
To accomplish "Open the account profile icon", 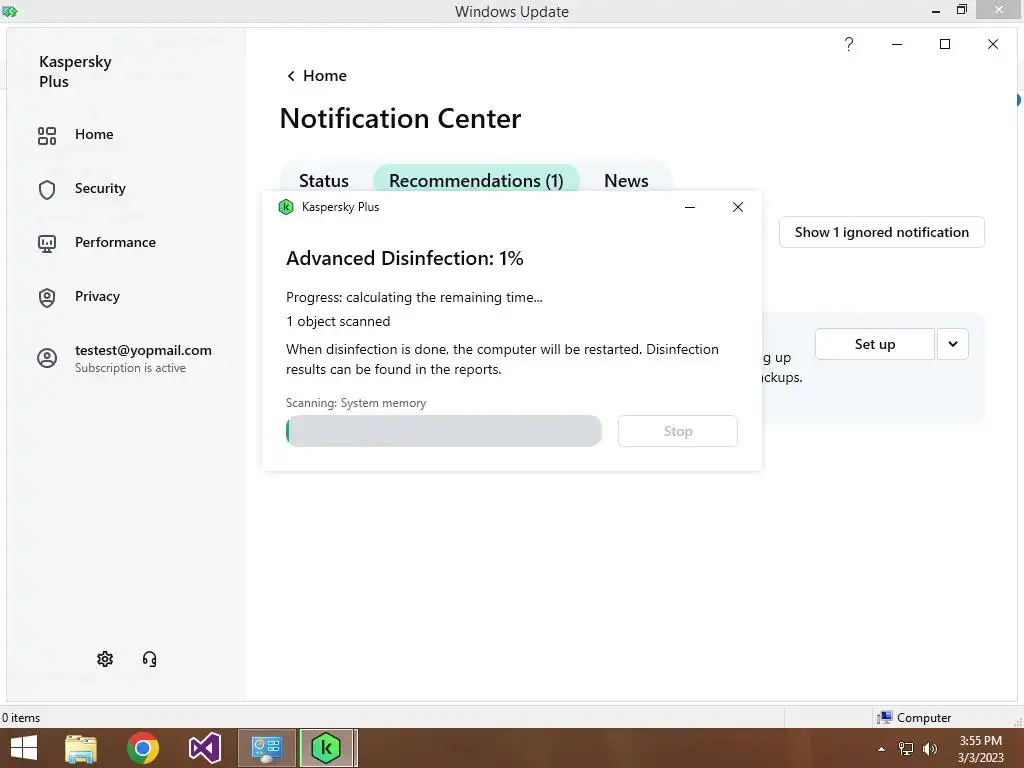I will point(47,358).
